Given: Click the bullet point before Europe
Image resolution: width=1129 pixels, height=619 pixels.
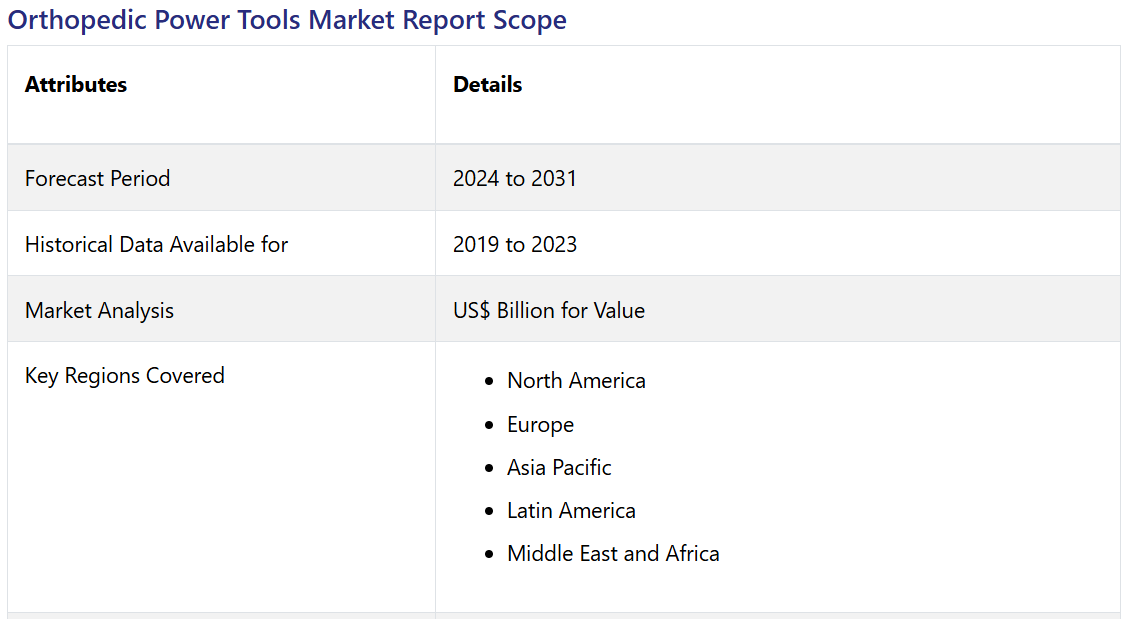Looking at the screenshot, I should point(488,425).
